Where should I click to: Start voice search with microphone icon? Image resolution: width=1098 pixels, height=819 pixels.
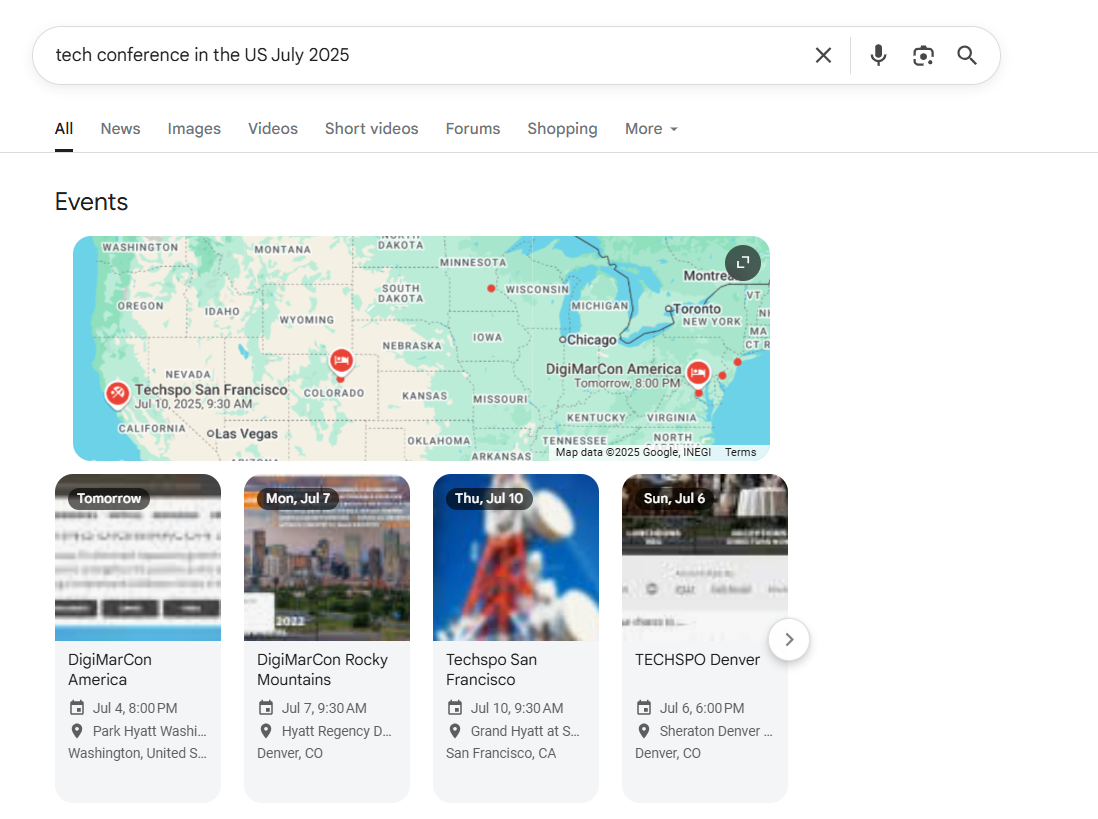tap(878, 55)
